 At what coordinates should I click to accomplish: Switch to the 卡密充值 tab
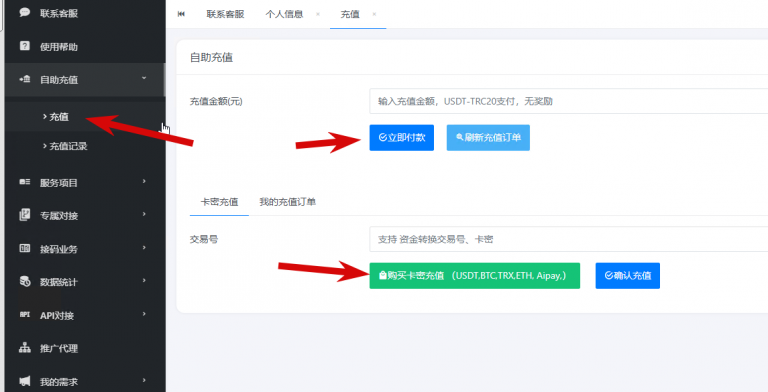[219, 201]
